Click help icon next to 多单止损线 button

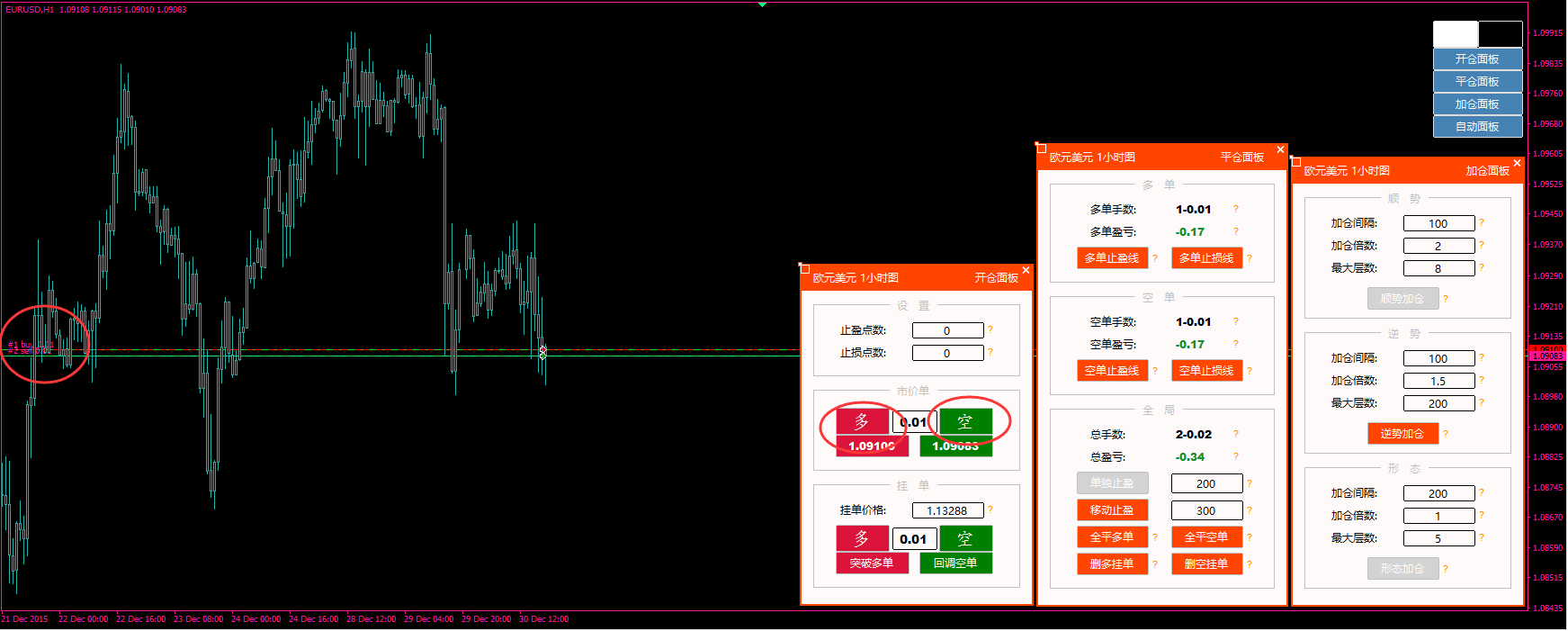1250,258
